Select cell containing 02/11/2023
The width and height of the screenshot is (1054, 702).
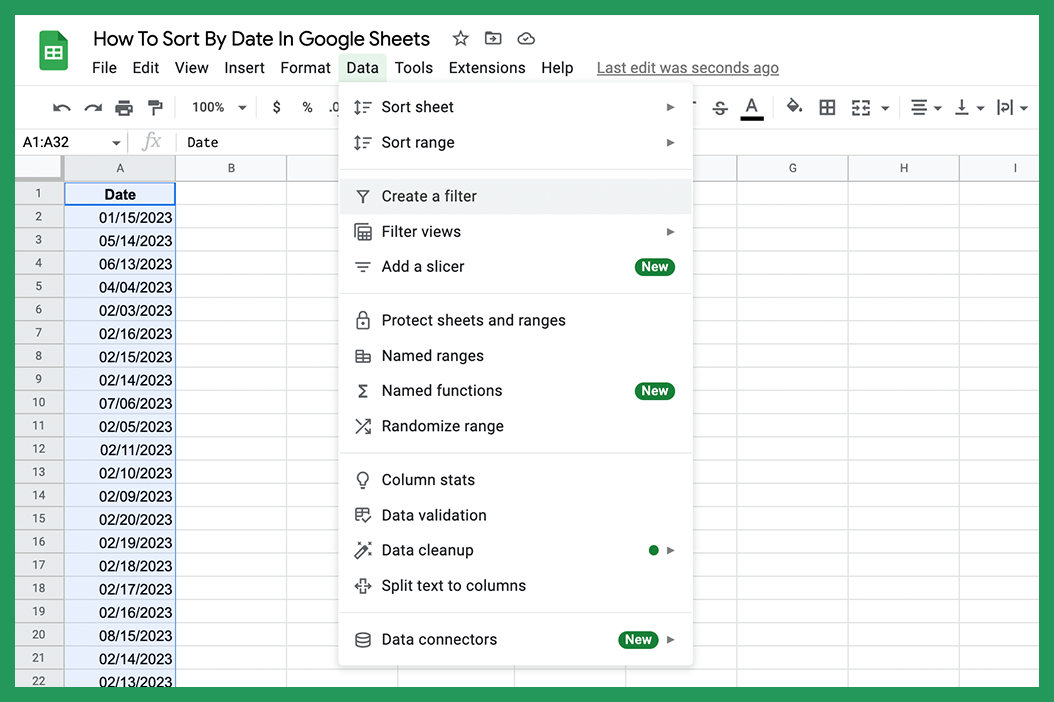(120, 449)
